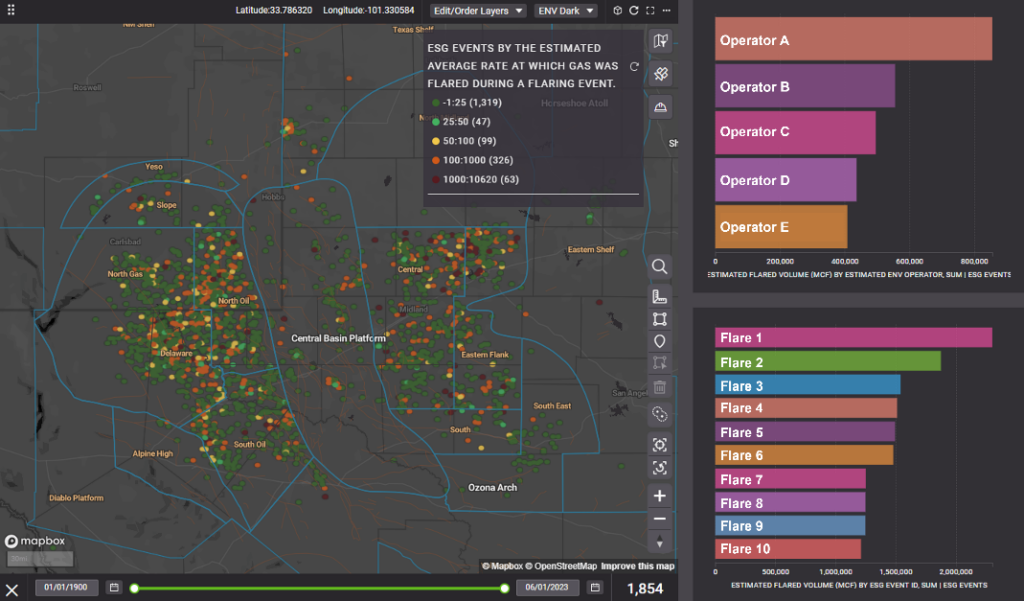Select the flare events layer icon
This screenshot has width=1024, height=601.
(660, 73)
